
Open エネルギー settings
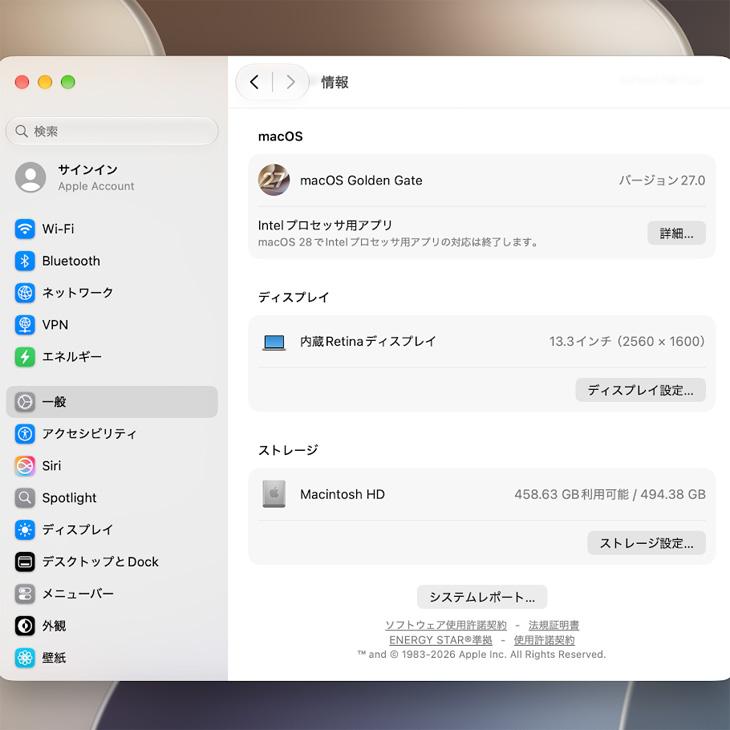click(x=112, y=357)
